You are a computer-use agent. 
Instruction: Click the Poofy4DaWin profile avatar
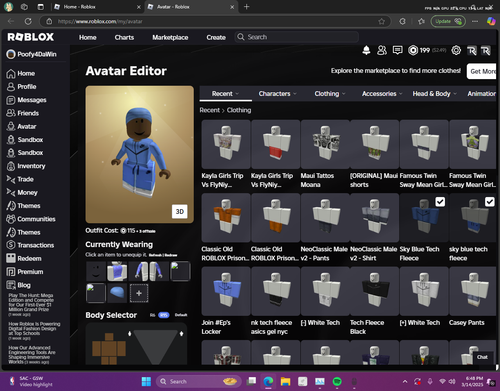(11, 54)
